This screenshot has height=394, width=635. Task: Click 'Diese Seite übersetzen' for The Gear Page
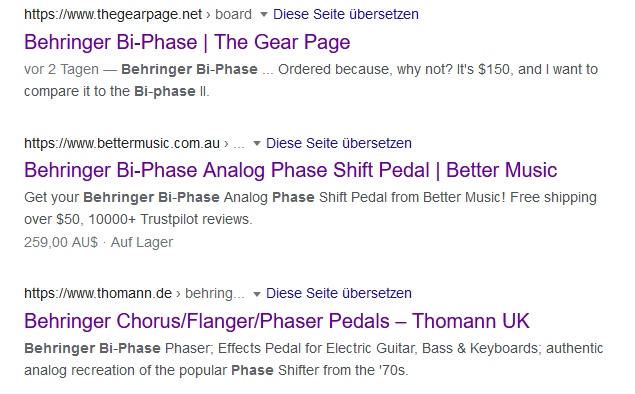pos(346,15)
